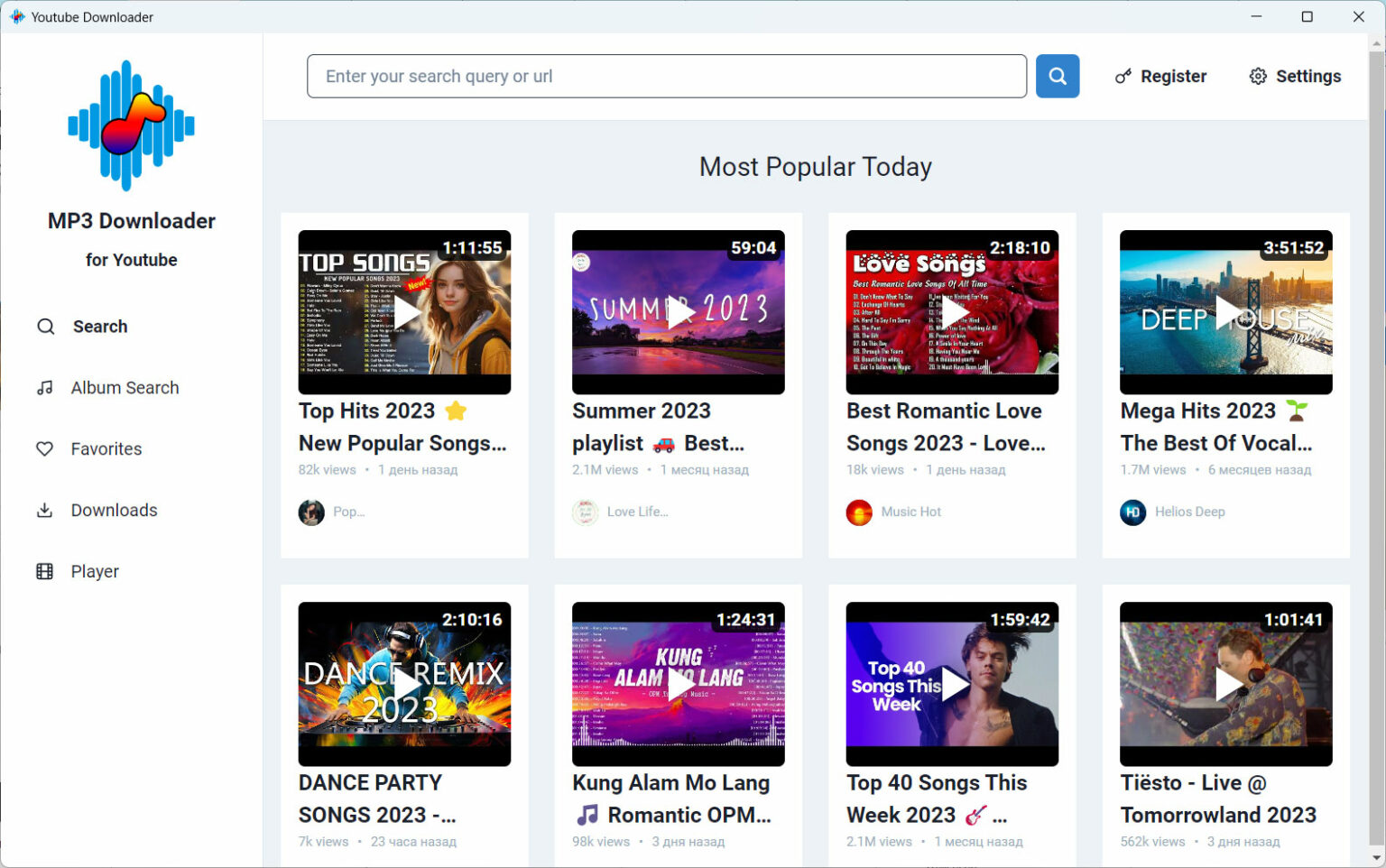Open Kung Alam Mo Lang Romantic OPM title

point(671,799)
